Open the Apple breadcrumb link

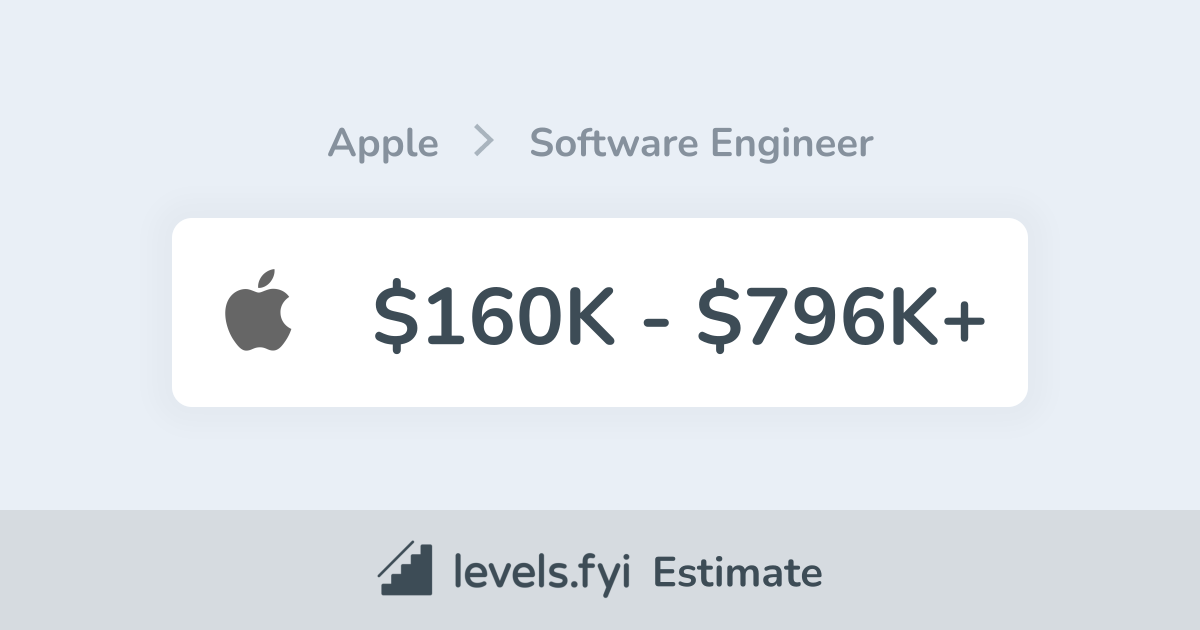pyautogui.click(x=383, y=145)
